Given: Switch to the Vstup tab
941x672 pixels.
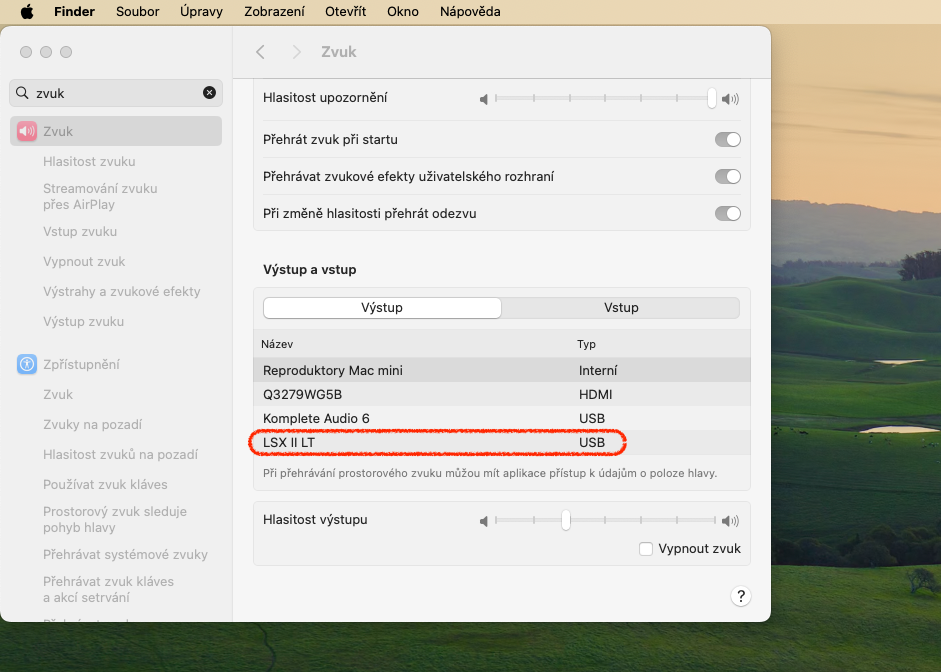Looking at the screenshot, I should point(621,307).
